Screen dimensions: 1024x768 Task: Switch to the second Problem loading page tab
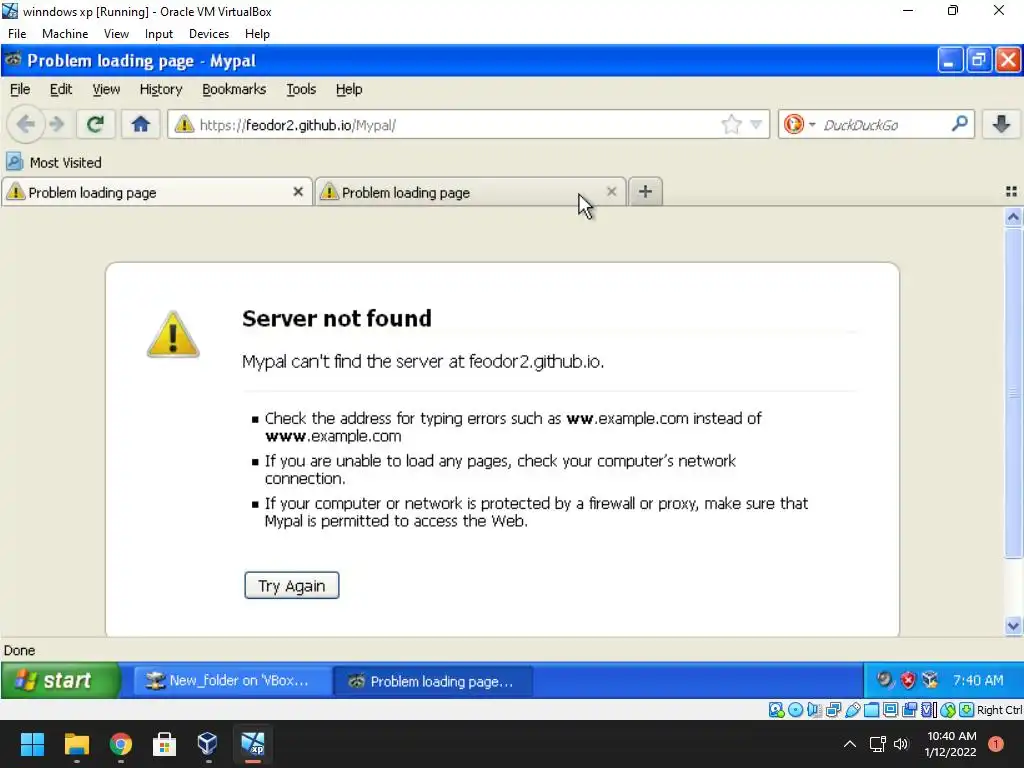pos(470,193)
